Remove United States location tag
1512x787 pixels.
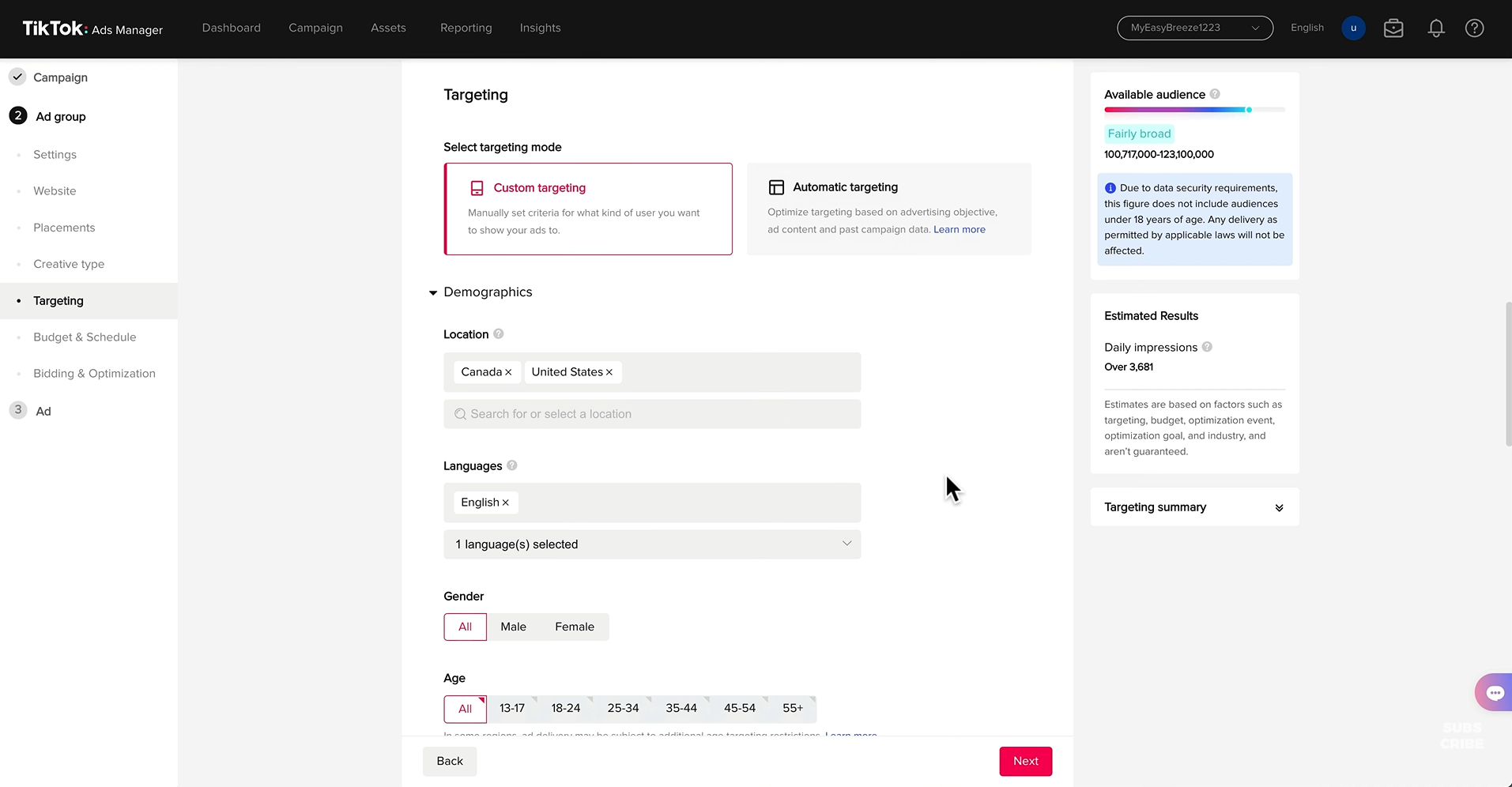[x=609, y=372]
